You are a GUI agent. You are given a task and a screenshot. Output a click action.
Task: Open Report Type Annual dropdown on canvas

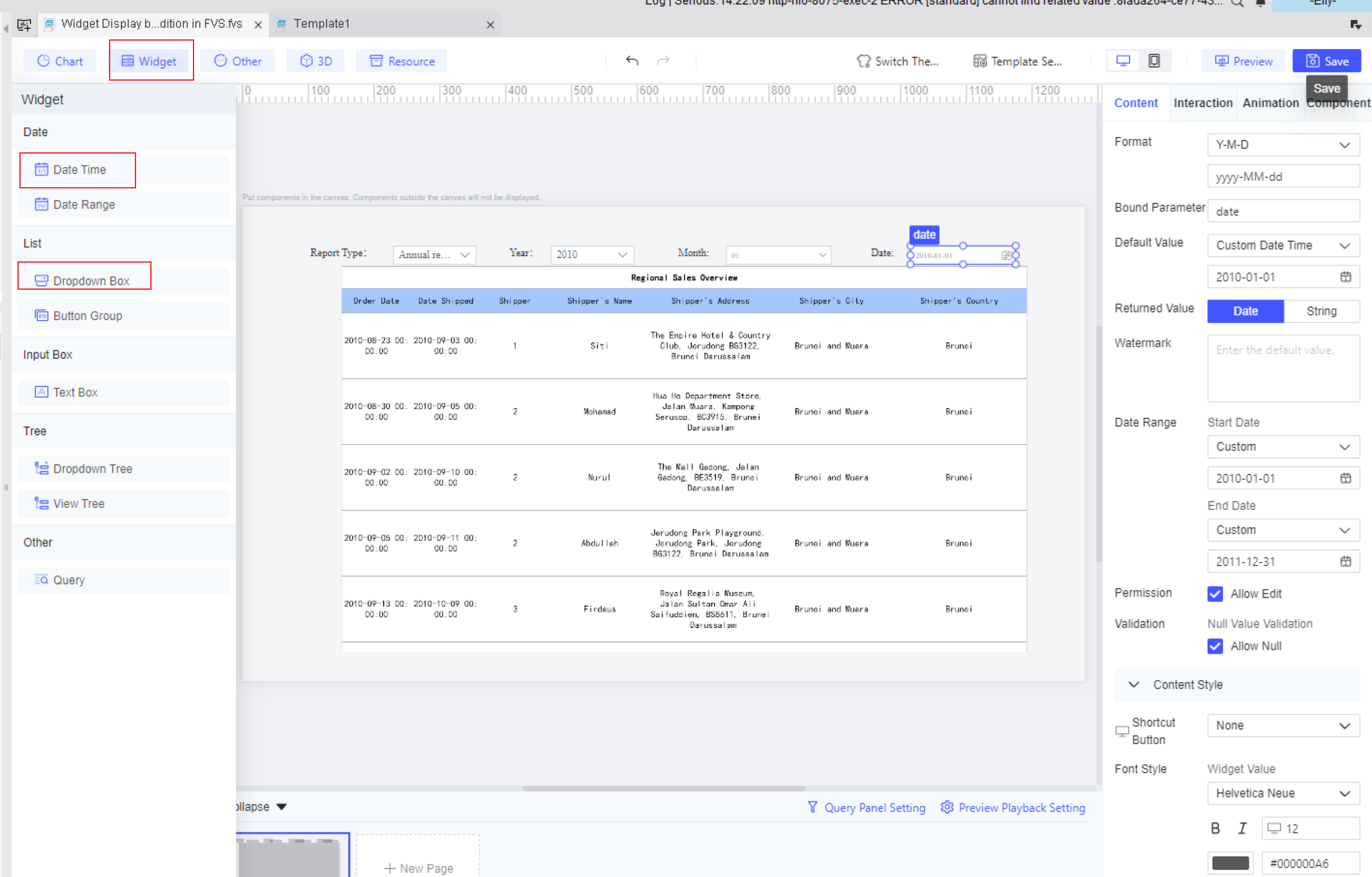point(434,255)
